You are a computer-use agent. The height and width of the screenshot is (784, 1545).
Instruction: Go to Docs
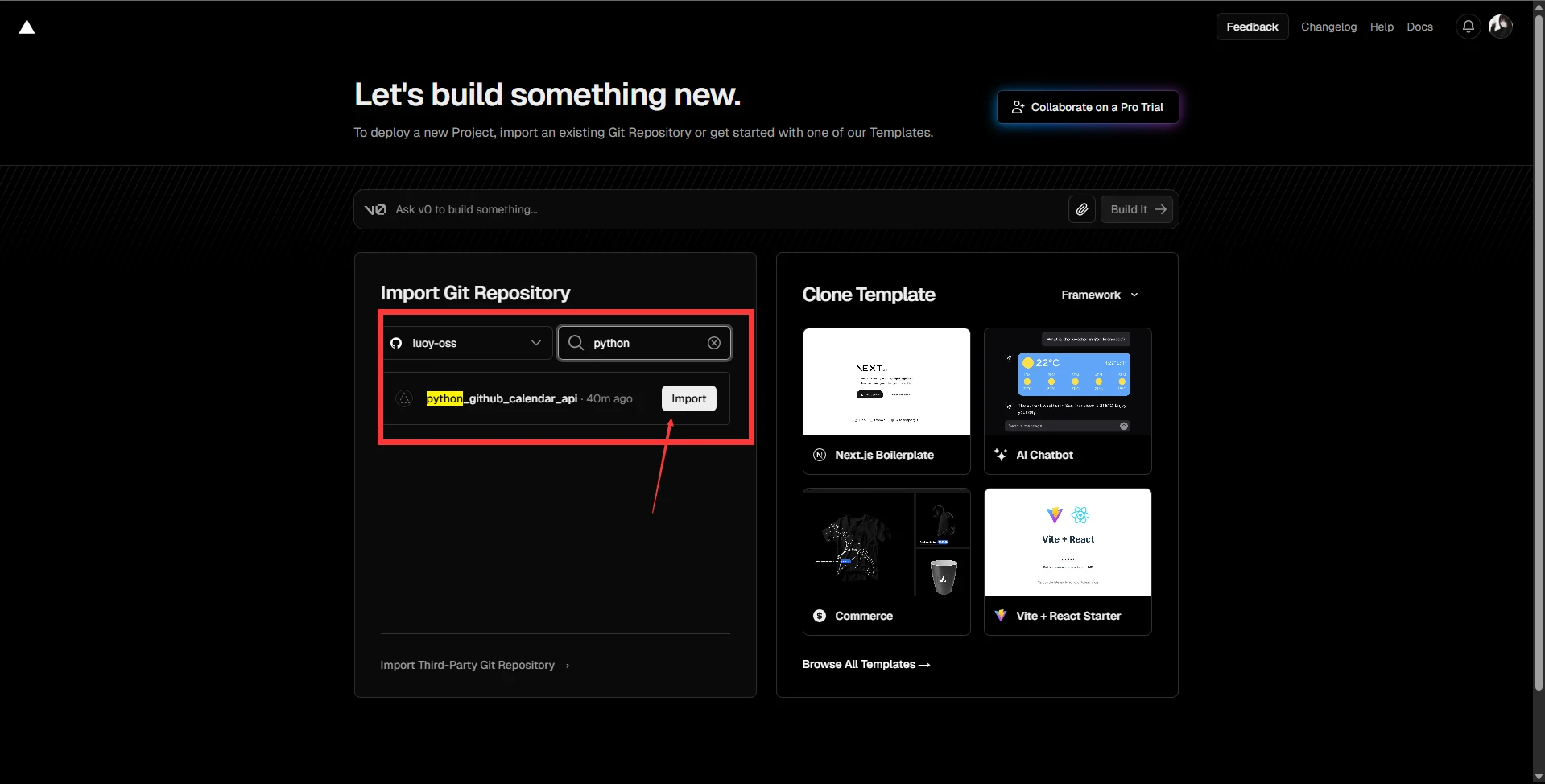click(1419, 27)
